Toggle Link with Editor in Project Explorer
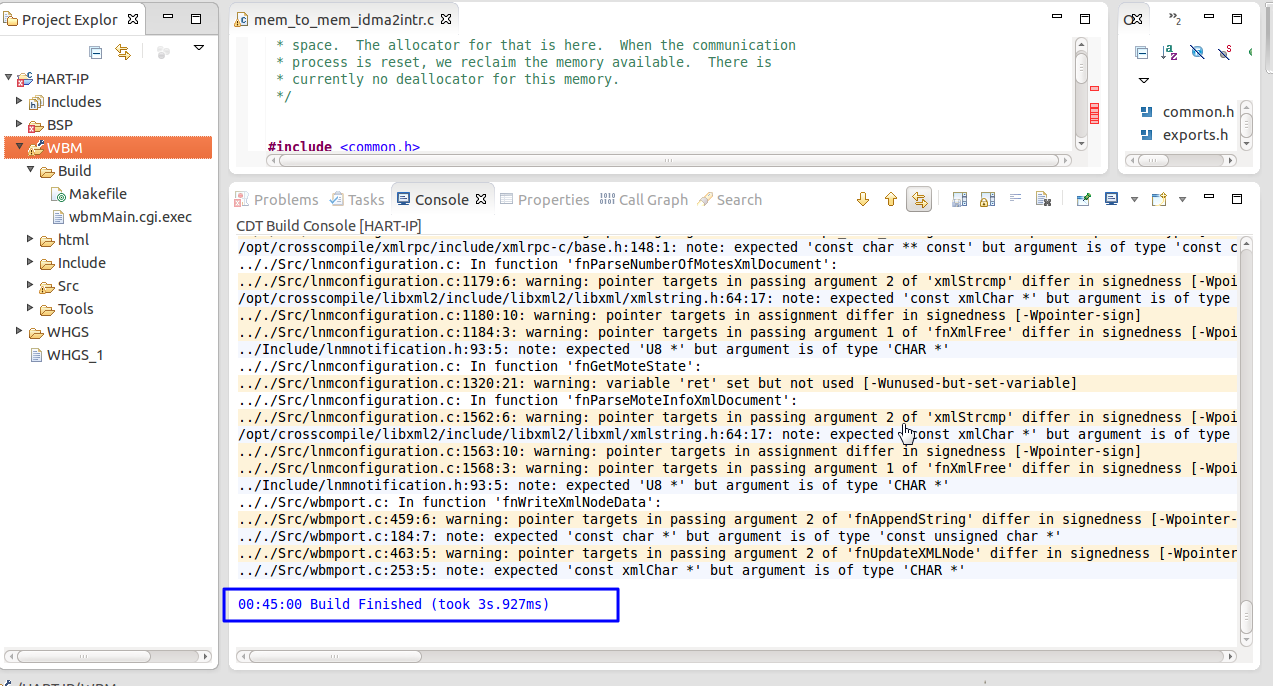The height and width of the screenshot is (686, 1273). [122, 52]
